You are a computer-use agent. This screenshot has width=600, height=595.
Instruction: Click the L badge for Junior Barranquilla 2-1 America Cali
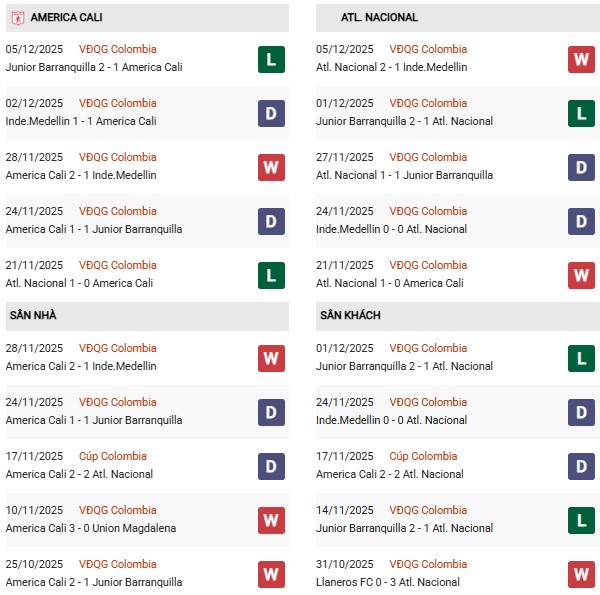pos(271,59)
